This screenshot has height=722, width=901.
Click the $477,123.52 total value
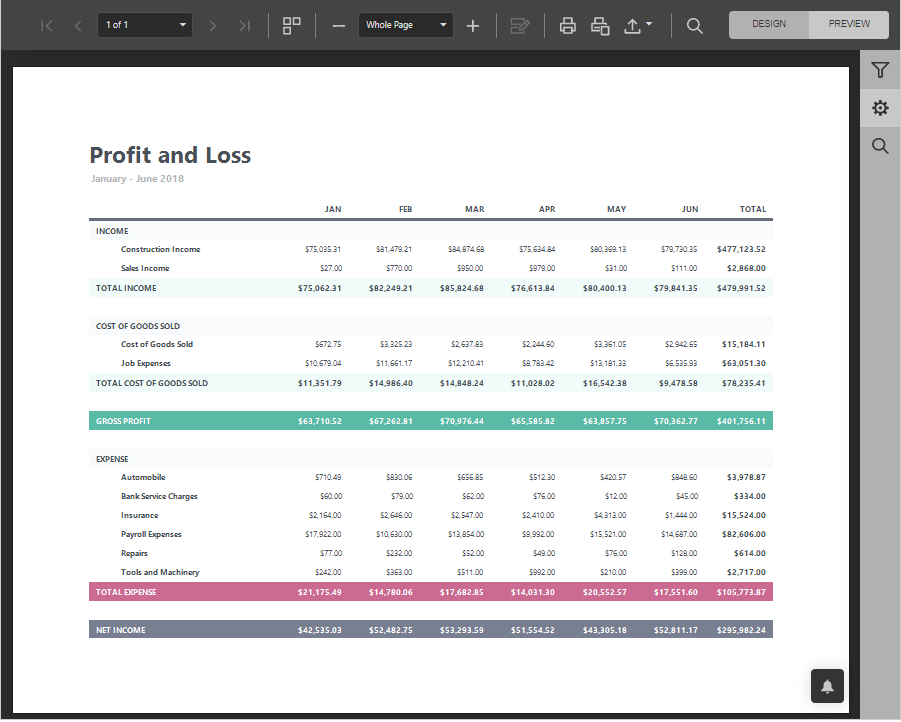(741, 249)
